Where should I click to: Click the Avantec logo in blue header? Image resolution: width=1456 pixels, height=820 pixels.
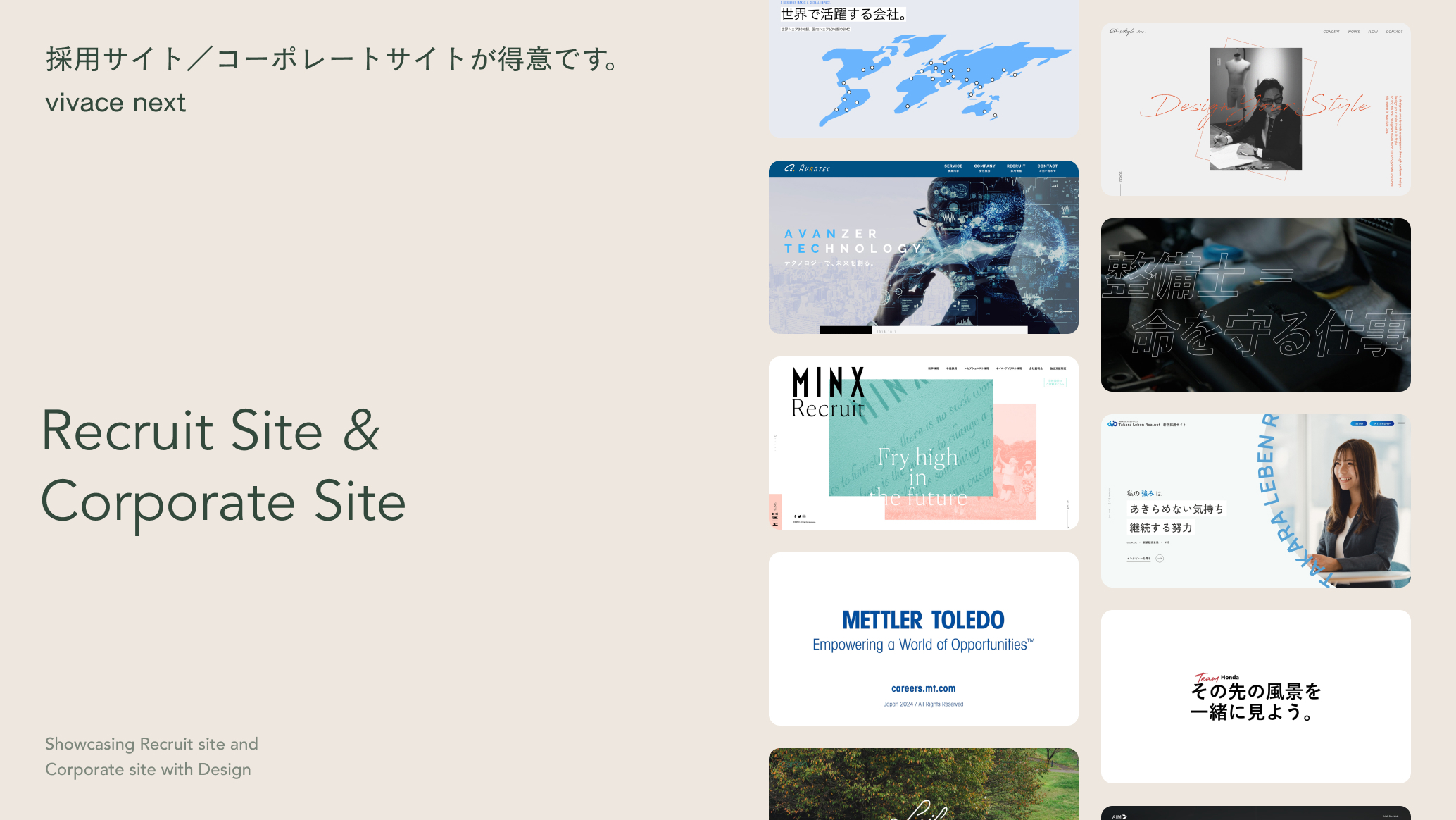click(x=808, y=168)
